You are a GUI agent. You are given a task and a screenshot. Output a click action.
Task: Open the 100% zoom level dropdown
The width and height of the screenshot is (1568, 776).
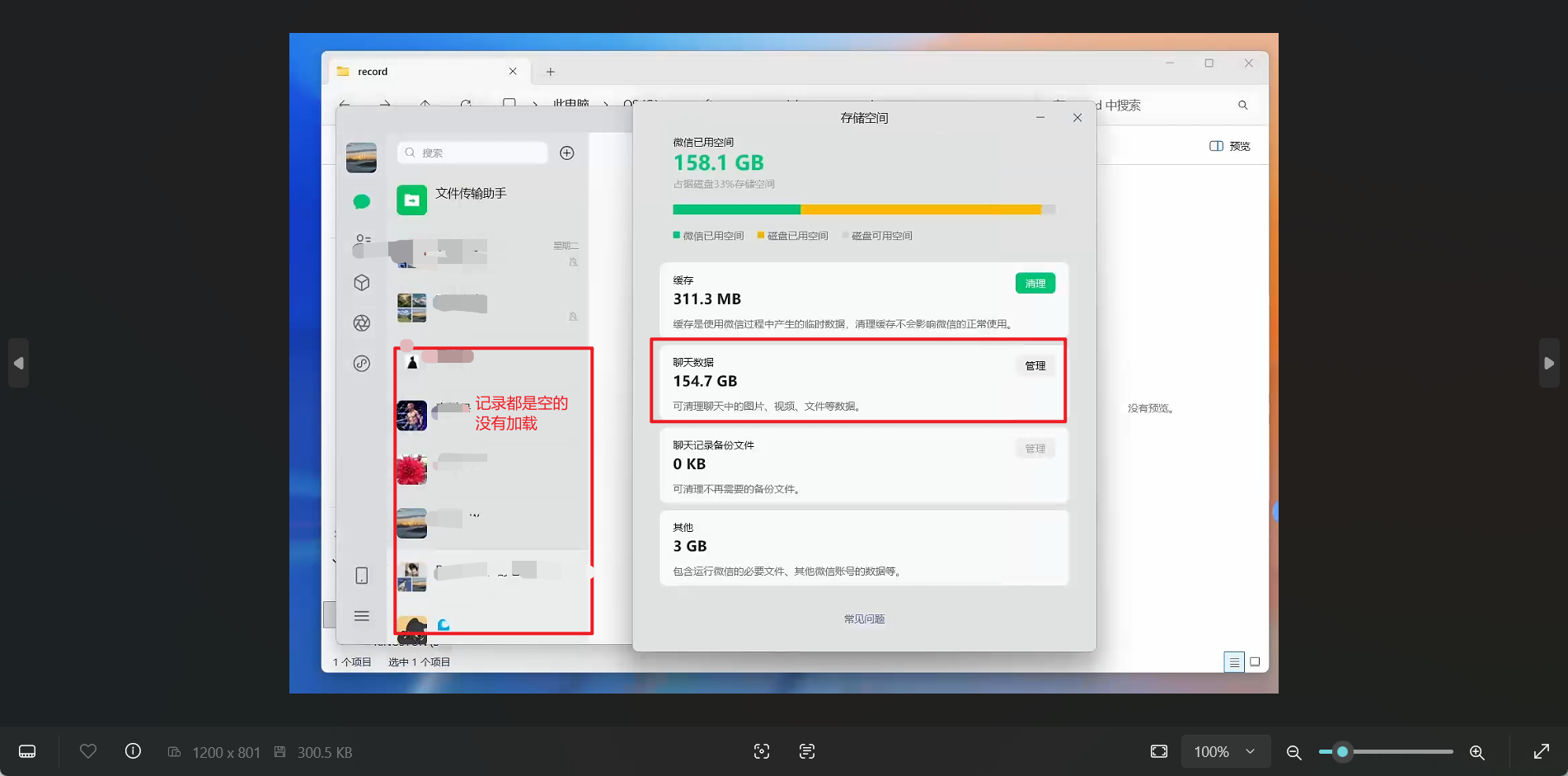point(1225,751)
